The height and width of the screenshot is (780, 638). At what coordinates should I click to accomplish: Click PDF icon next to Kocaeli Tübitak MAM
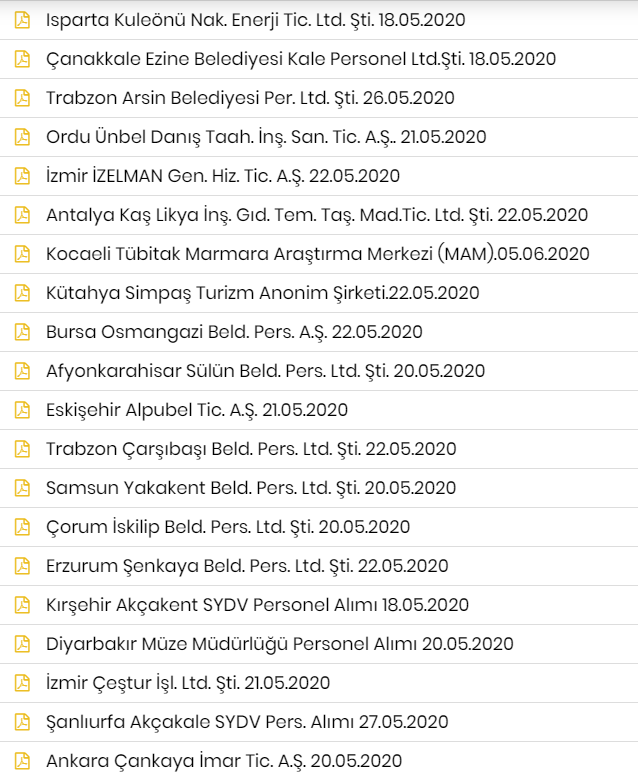22,254
